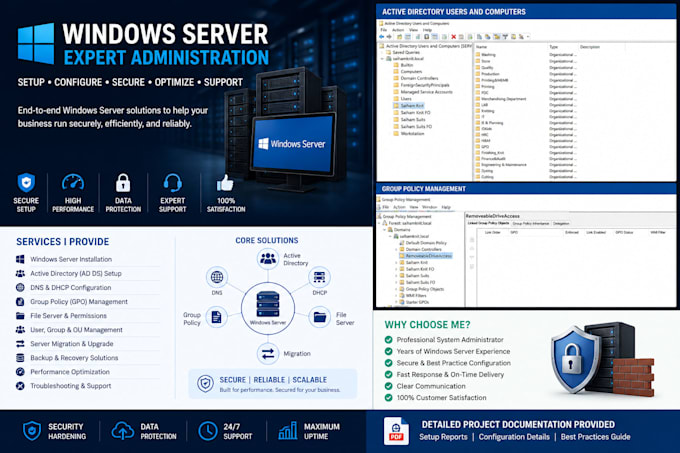
Task: Click the Group Policy document icon in Core Solutions
Action: point(216,317)
